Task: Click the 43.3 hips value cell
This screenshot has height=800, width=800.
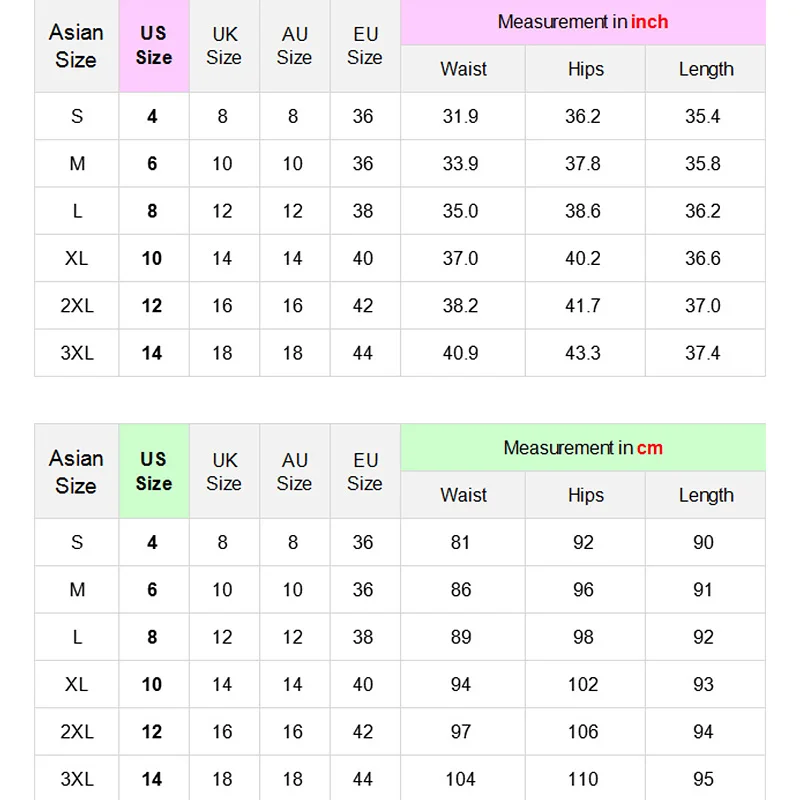Action: tap(583, 353)
